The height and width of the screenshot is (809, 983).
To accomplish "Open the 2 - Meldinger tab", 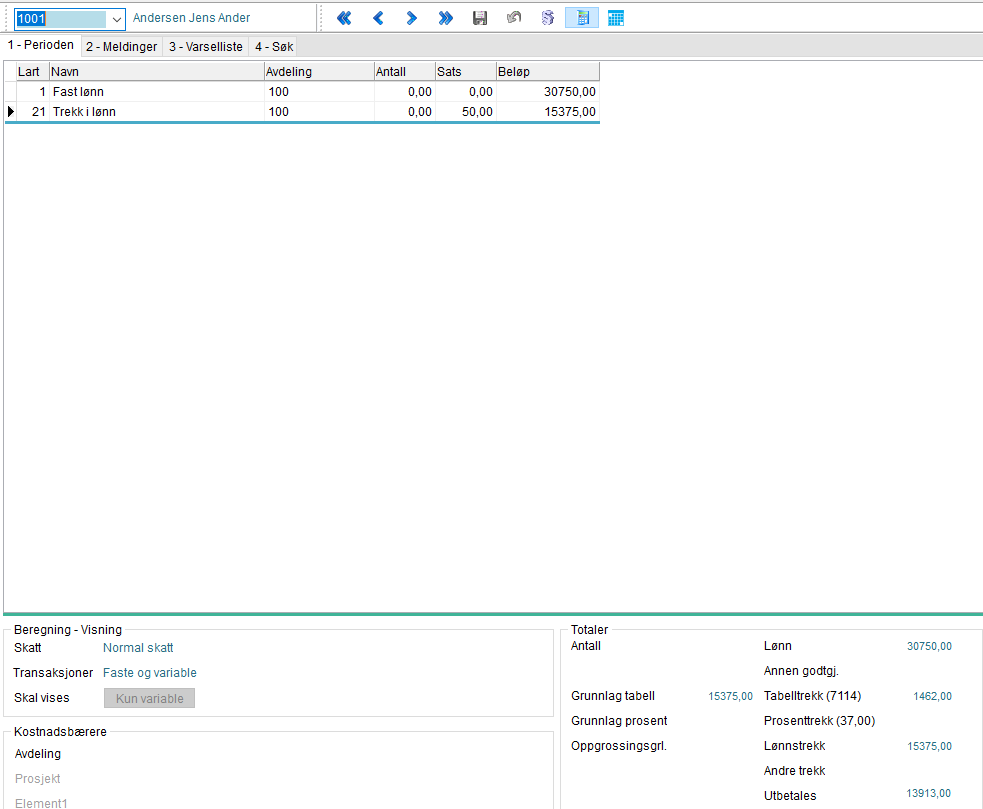I will (122, 46).
